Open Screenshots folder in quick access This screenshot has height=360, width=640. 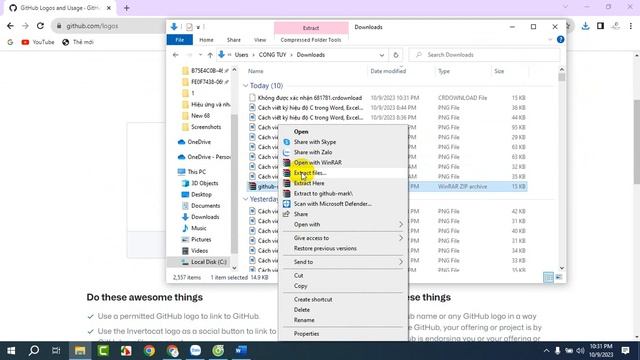(x=206, y=127)
